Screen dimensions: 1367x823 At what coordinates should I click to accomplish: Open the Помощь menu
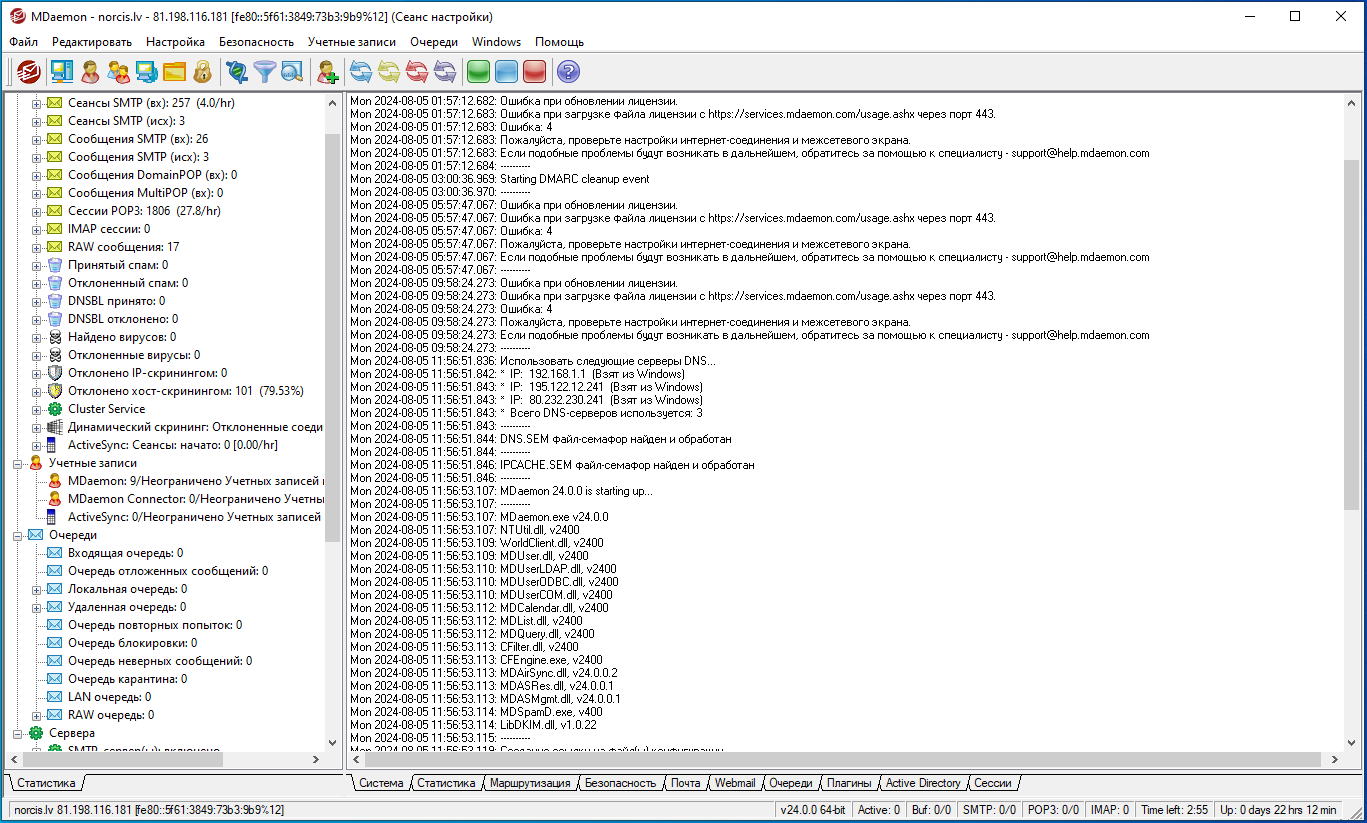pyautogui.click(x=559, y=42)
